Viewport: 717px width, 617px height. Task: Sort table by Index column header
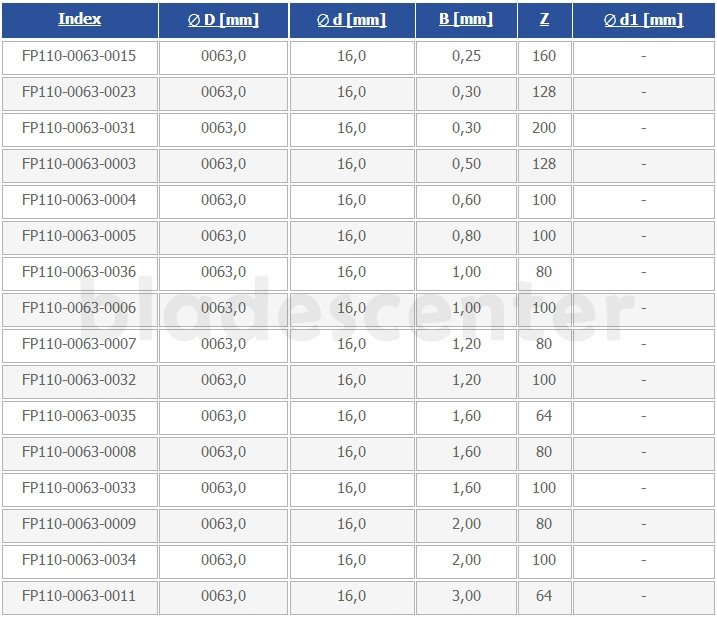80,19
